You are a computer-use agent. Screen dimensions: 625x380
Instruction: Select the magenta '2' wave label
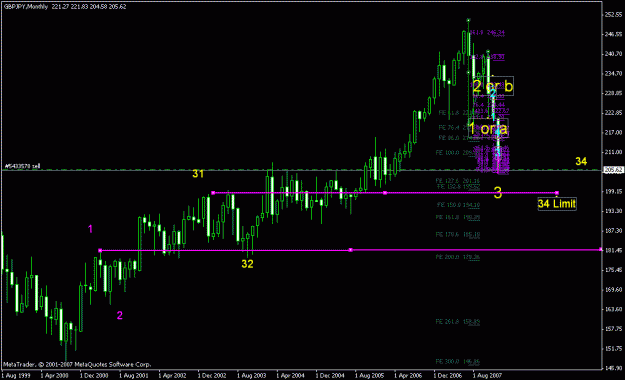(120, 315)
